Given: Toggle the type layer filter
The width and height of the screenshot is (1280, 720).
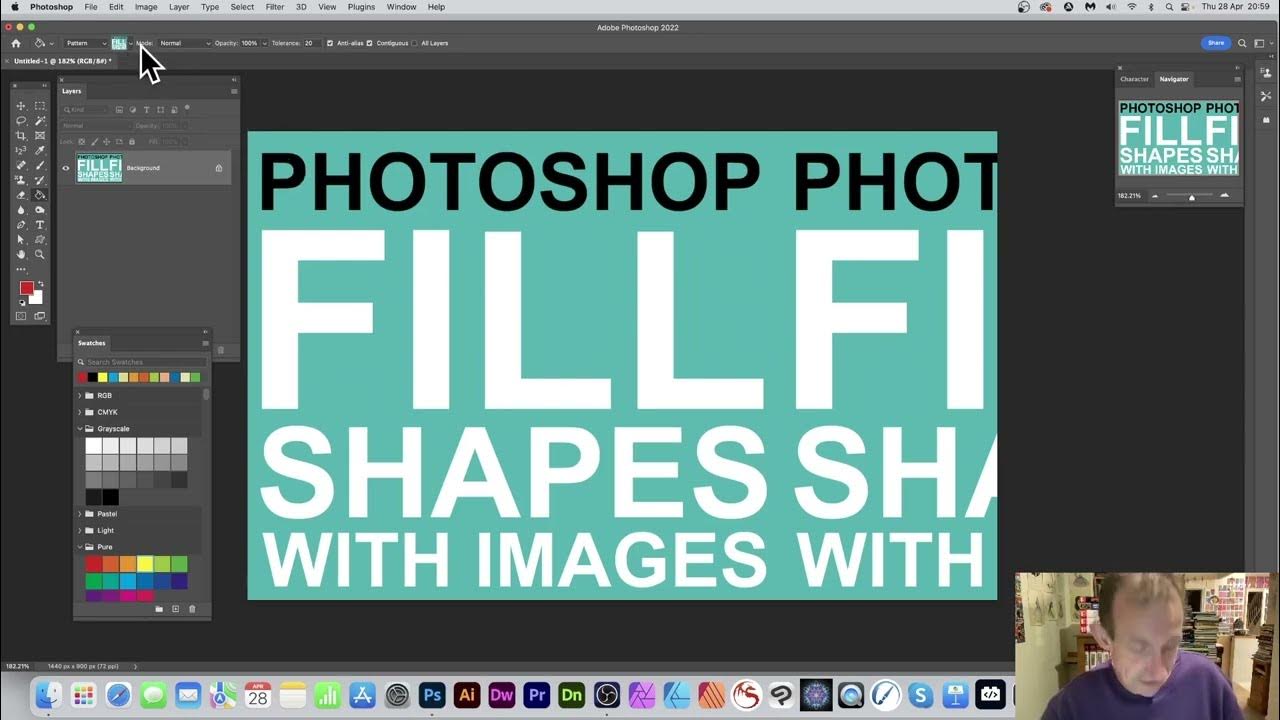Looking at the screenshot, I should point(146,109).
